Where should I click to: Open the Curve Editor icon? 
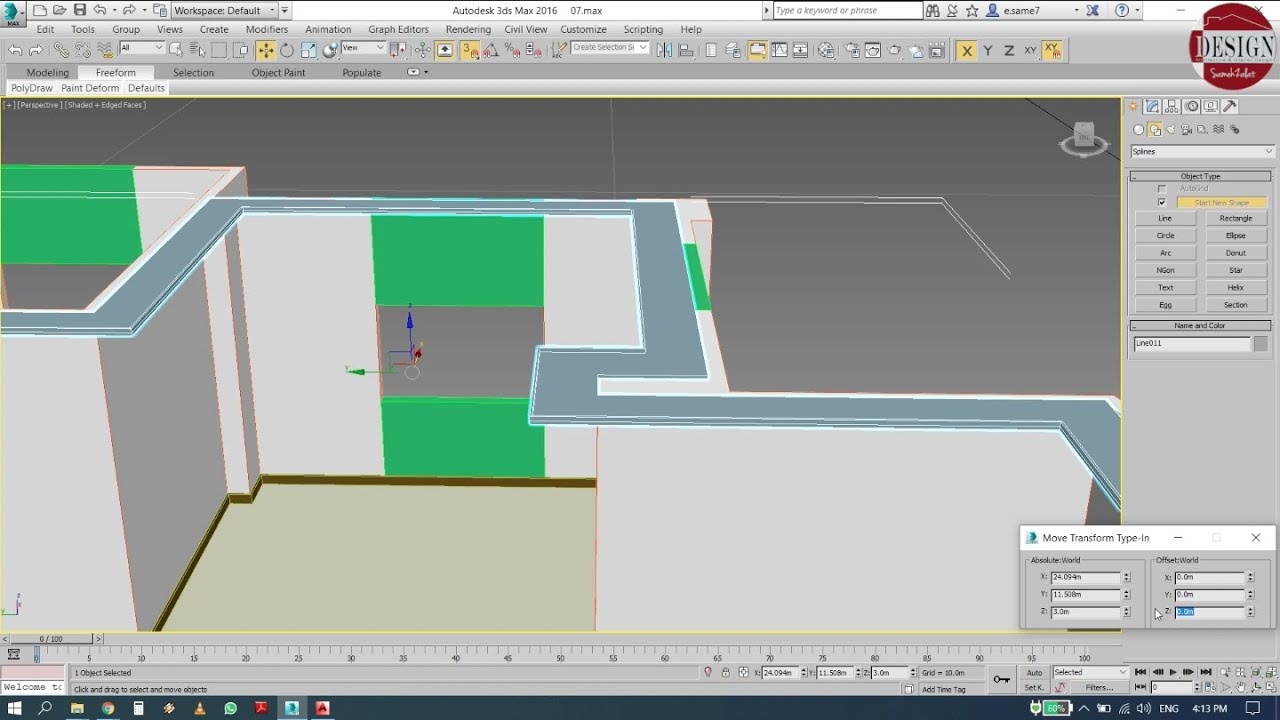[779, 50]
